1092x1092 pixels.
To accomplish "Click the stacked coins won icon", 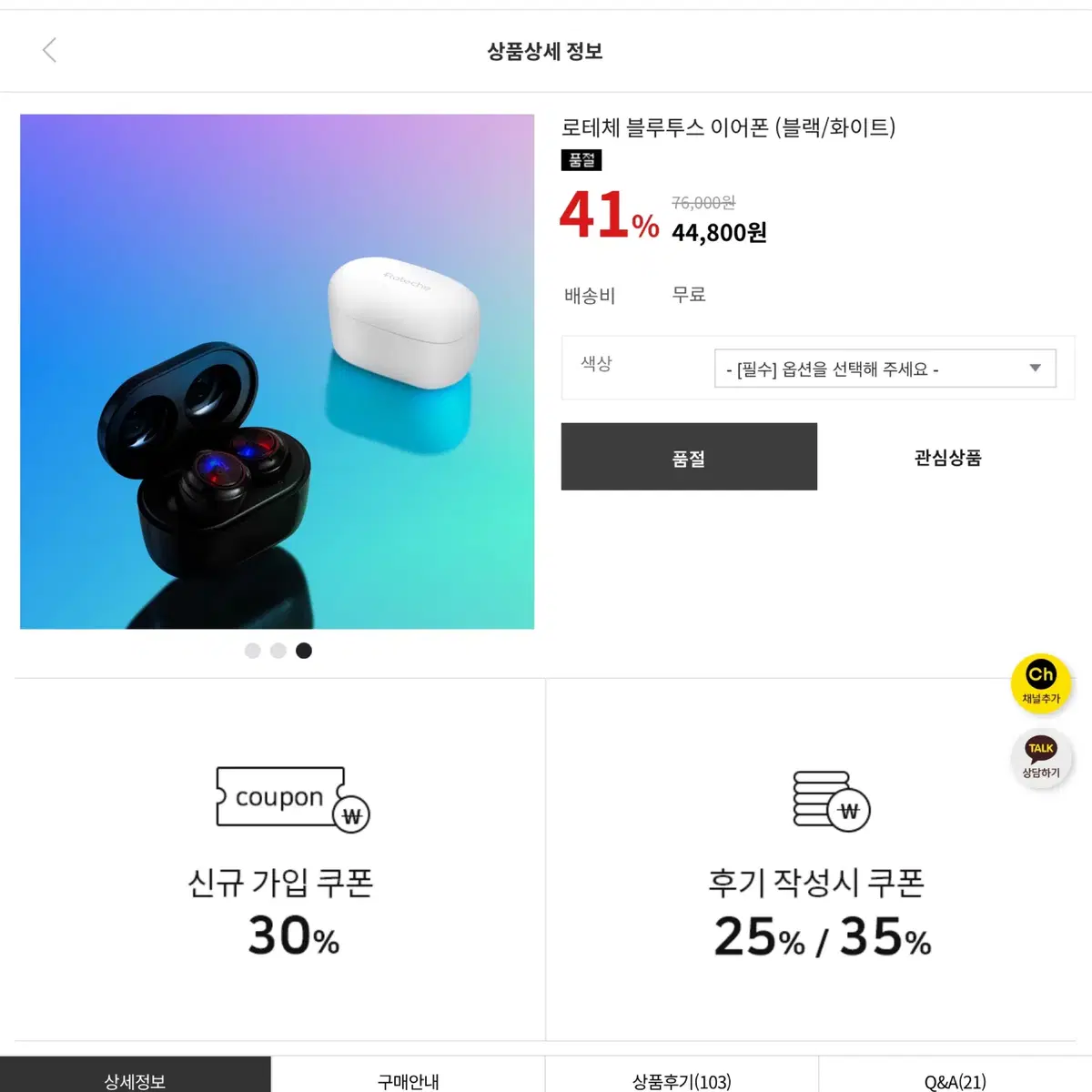I will 831,801.
